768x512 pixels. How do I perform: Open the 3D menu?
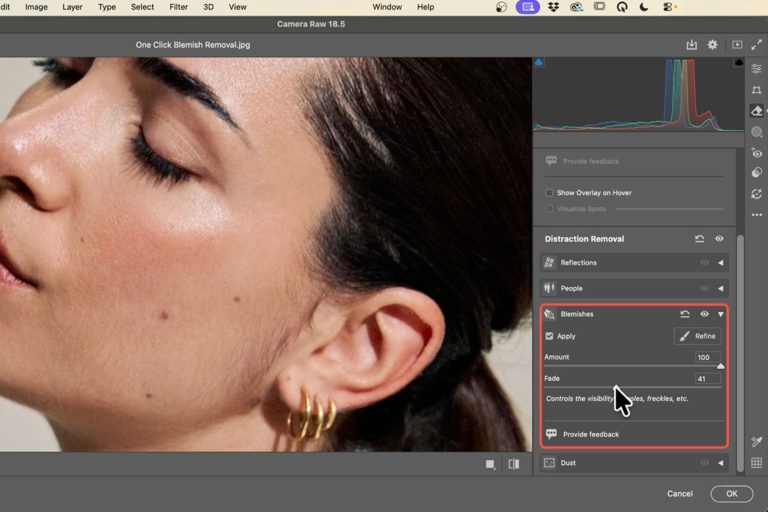[208, 7]
